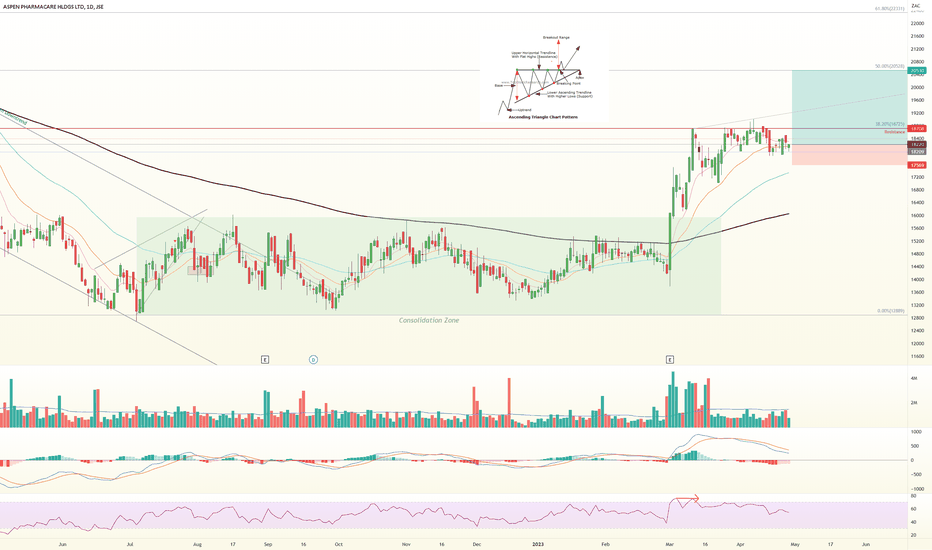Select the dark 18220 current price tag
The height and width of the screenshot is (550, 932).
tap(917, 144)
